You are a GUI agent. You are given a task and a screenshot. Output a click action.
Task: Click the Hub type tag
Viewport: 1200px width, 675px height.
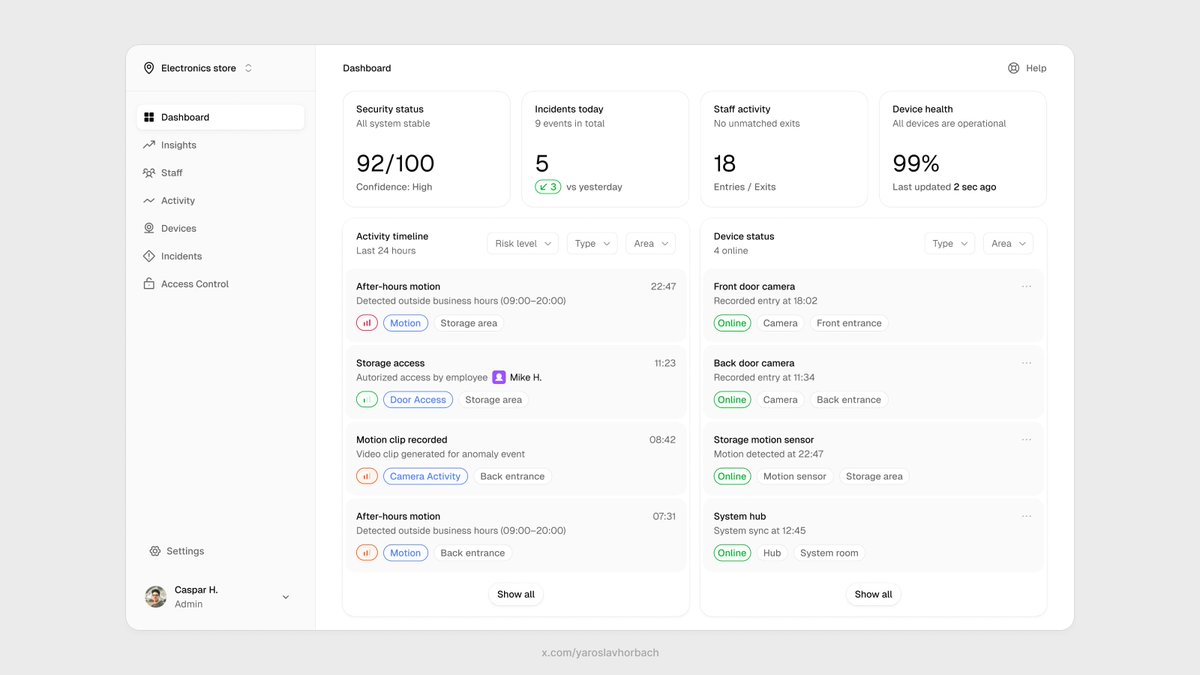pyautogui.click(x=772, y=552)
